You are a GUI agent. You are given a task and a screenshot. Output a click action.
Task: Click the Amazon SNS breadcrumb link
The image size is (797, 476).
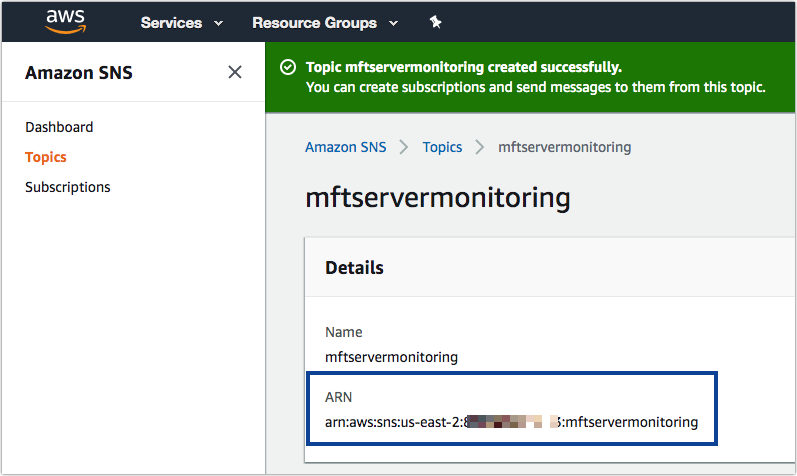(345, 147)
